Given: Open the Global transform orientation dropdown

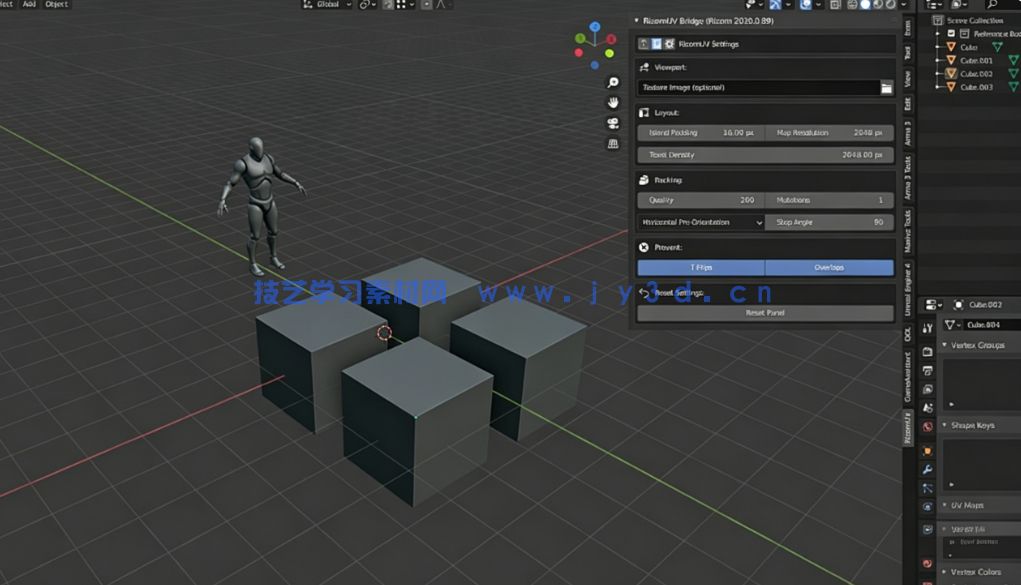Looking at the screenshot, I should tap(327, 4).
